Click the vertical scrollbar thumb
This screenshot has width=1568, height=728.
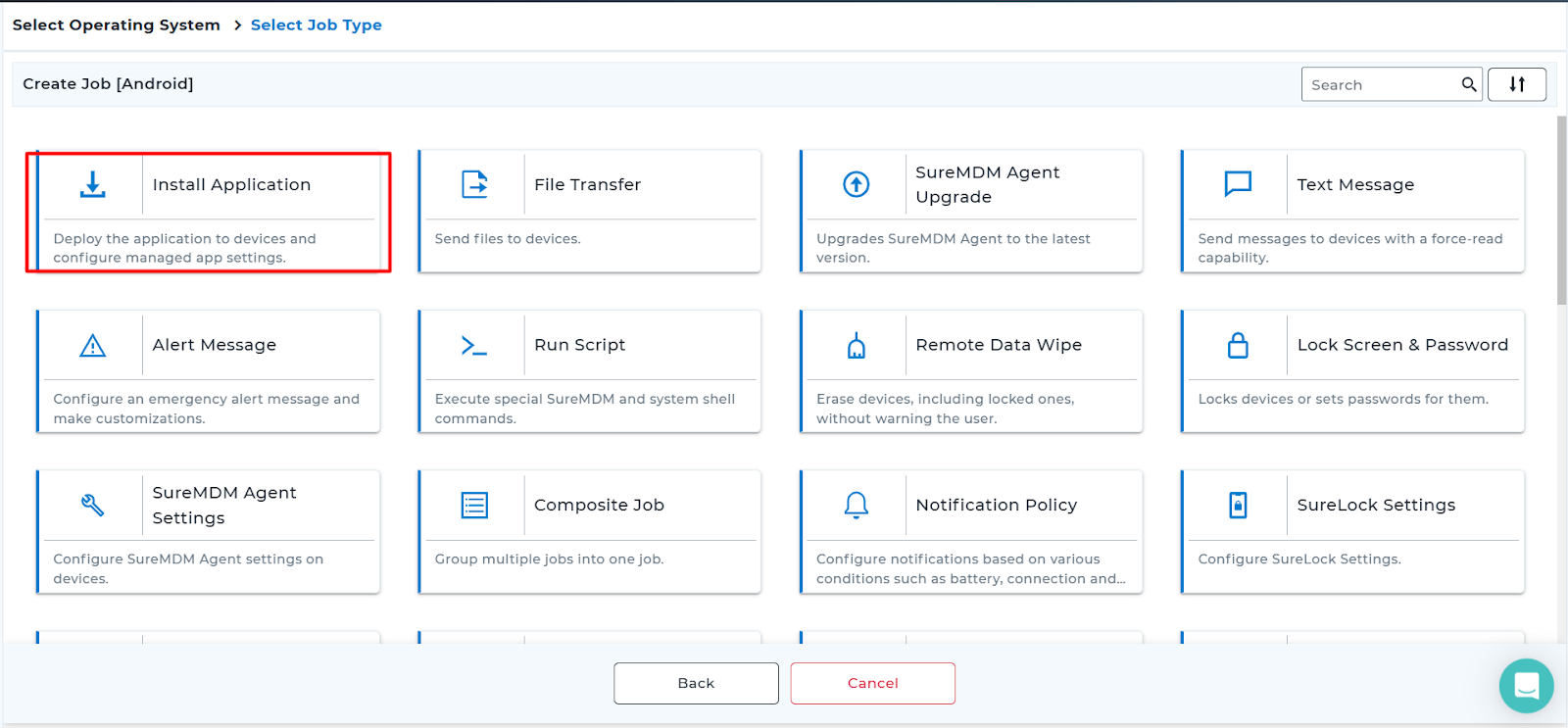pos(1561,210)
